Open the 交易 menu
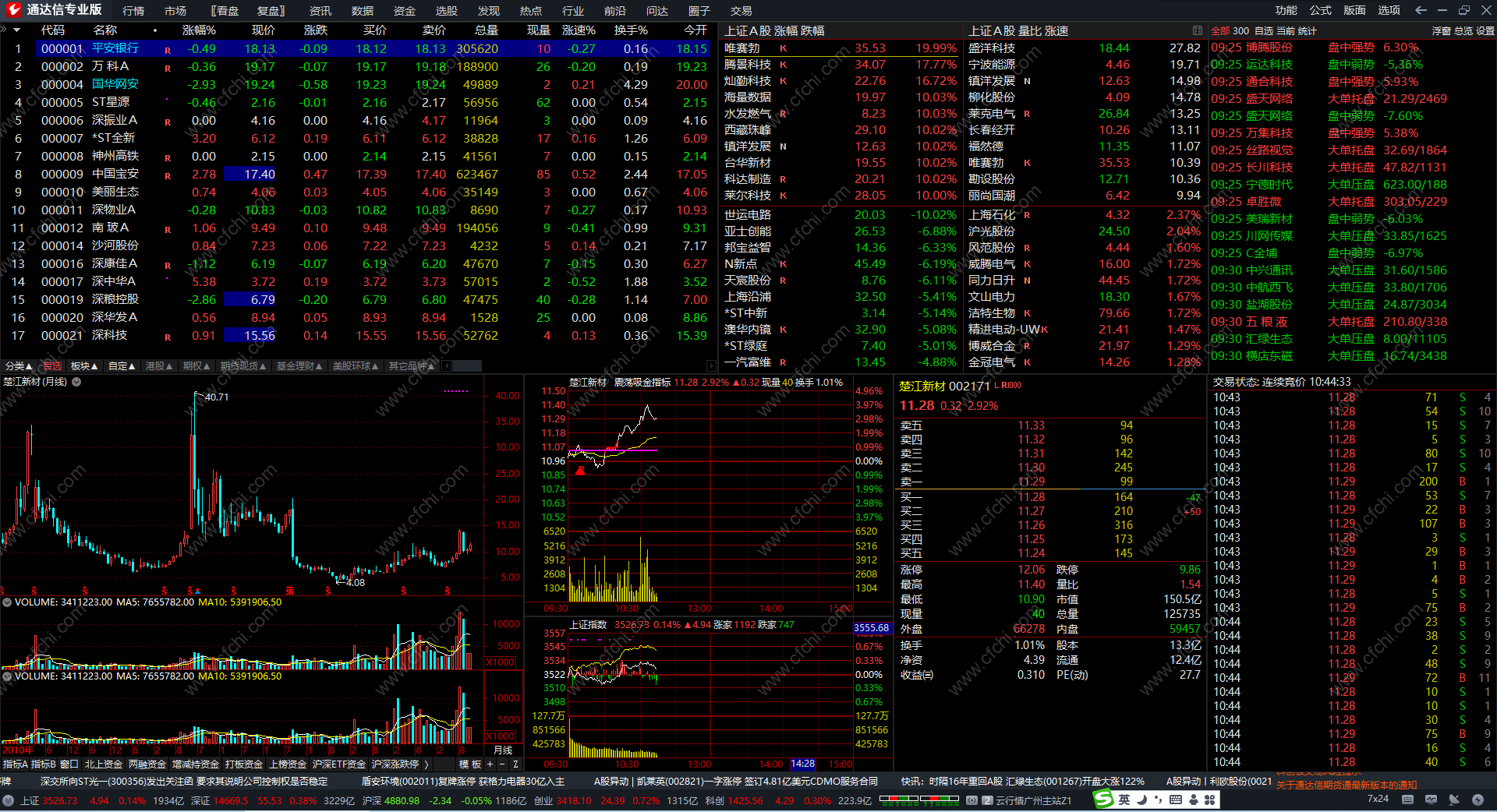 tap(741, 11)
